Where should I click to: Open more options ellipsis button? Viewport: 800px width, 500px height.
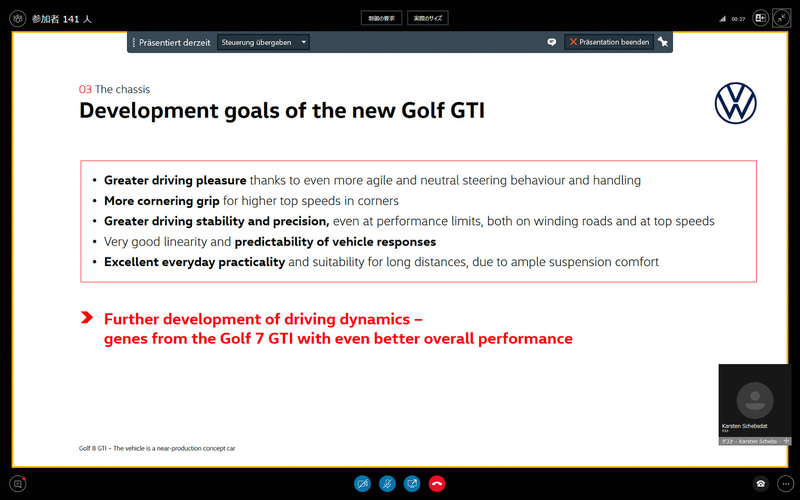(x=785, y=483)
